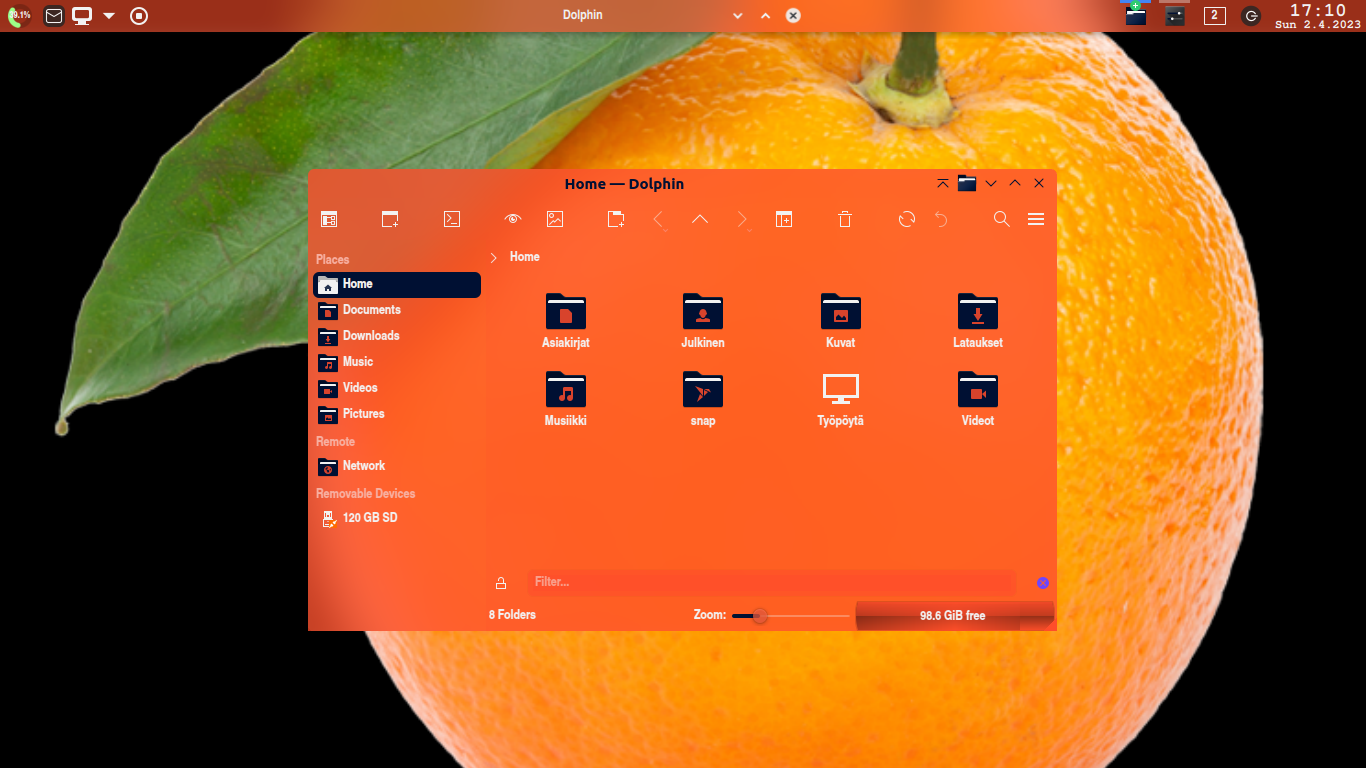
Task: Open Pictures in Places panel
Action: point(397,414)
